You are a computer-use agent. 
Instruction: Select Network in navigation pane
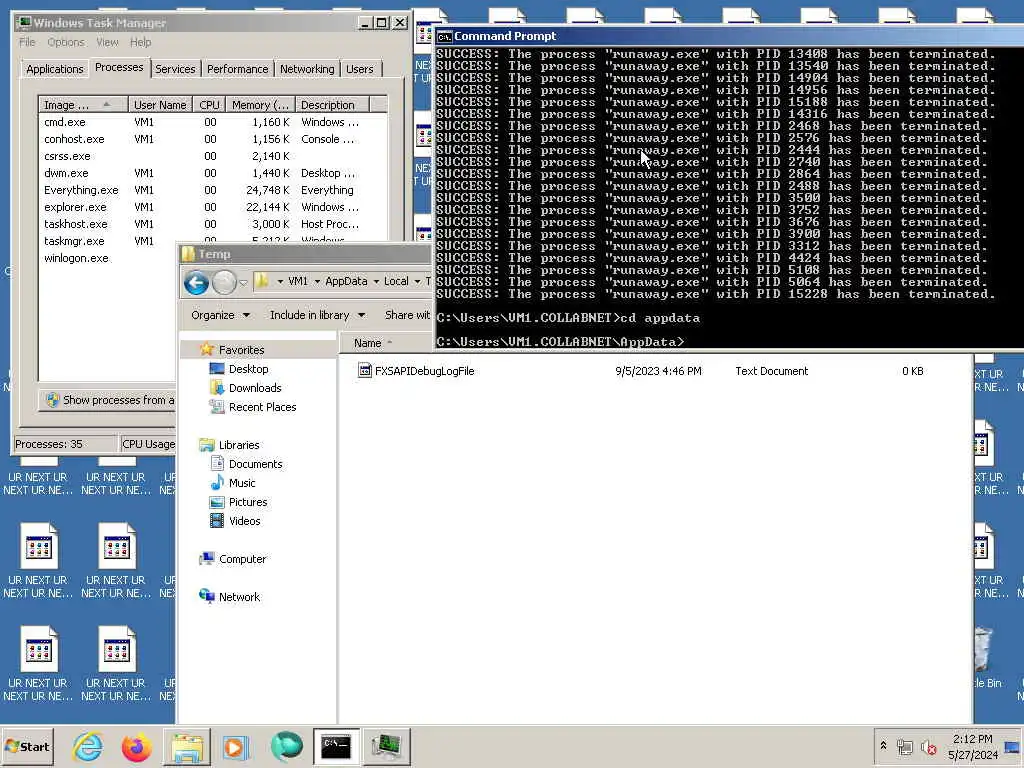pos(239,597)
